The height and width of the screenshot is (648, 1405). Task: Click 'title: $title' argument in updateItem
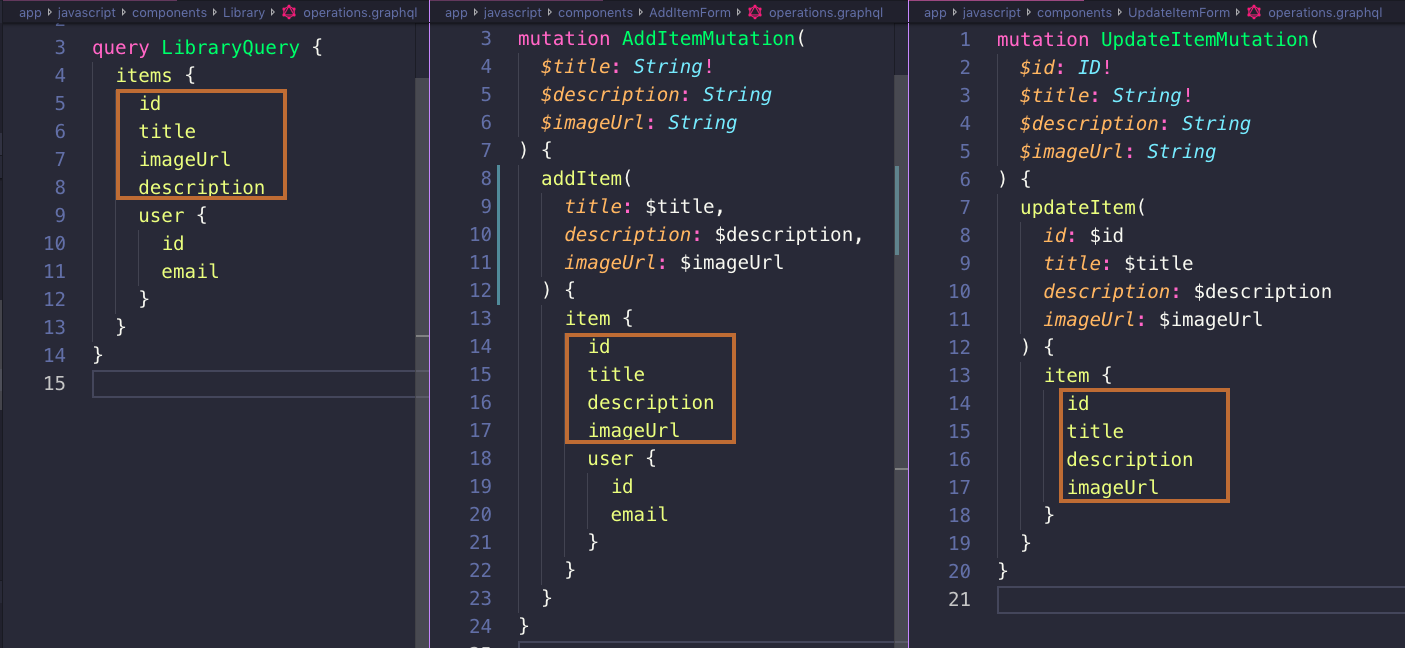[x=1119, y=263]
